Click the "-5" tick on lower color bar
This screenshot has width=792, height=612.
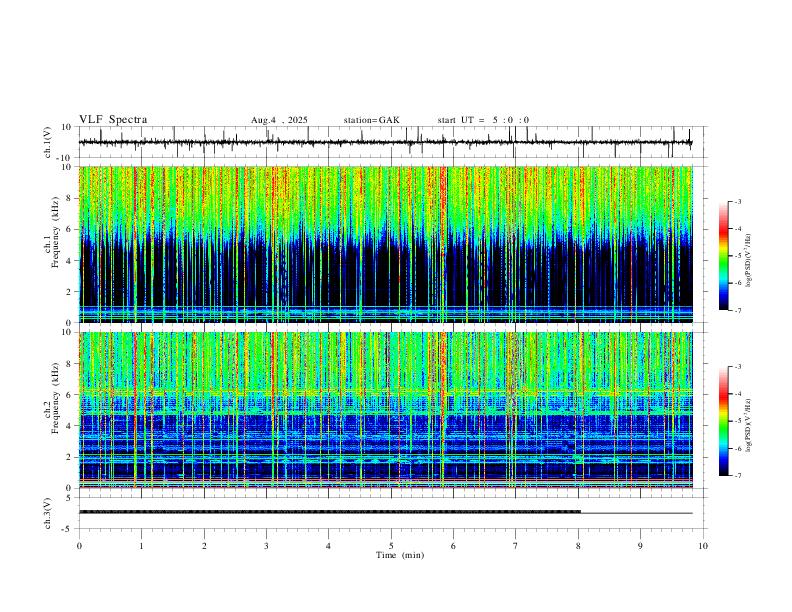(x=738, y=421)
